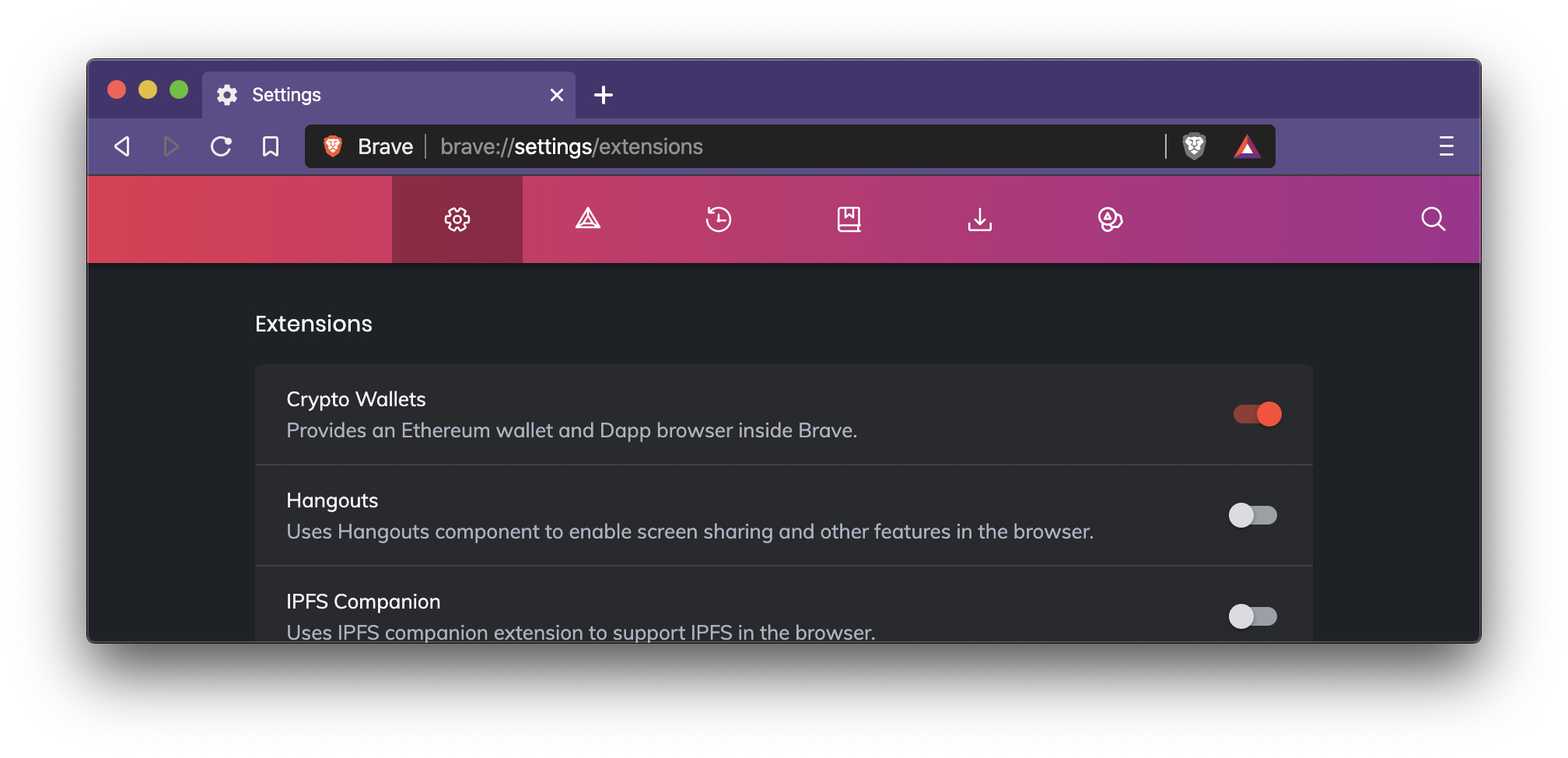Click the Brave logo in address bar
The image size is (1568, 758).
tap(333, 146)
